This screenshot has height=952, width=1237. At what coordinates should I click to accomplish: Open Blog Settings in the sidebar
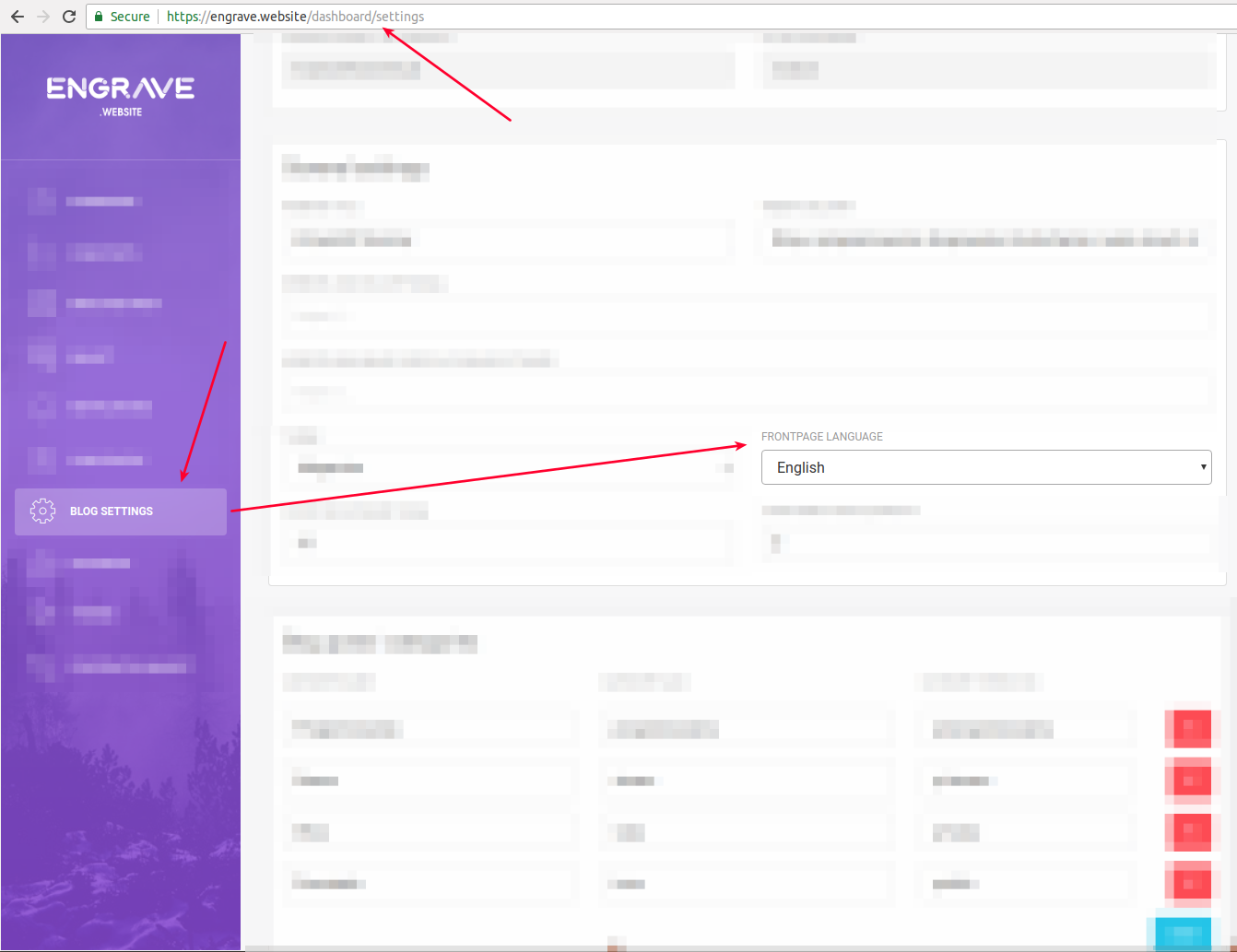coord(121,511)
